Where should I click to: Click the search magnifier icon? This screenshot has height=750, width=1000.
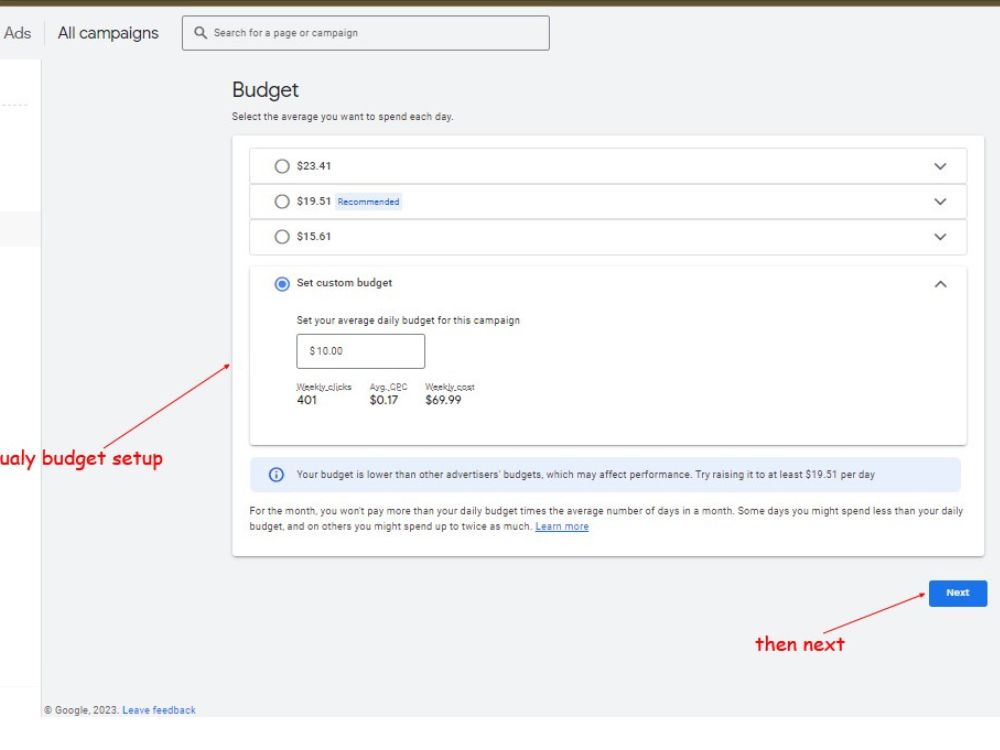pos(200,33)
